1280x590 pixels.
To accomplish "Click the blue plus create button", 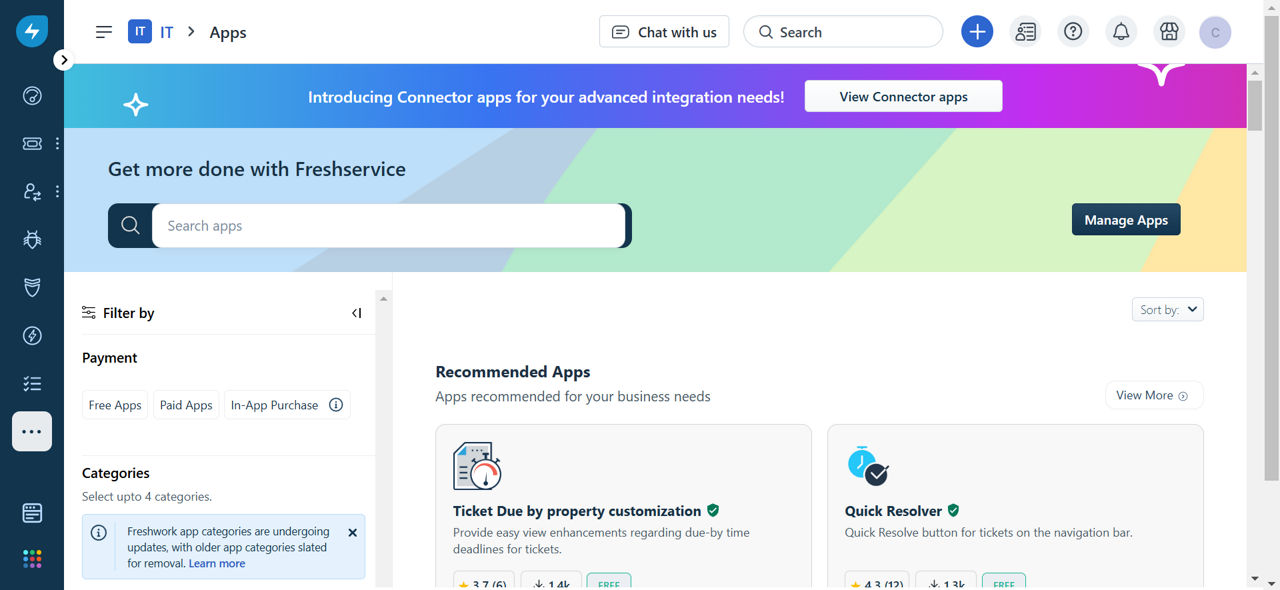I will (977, 32).
